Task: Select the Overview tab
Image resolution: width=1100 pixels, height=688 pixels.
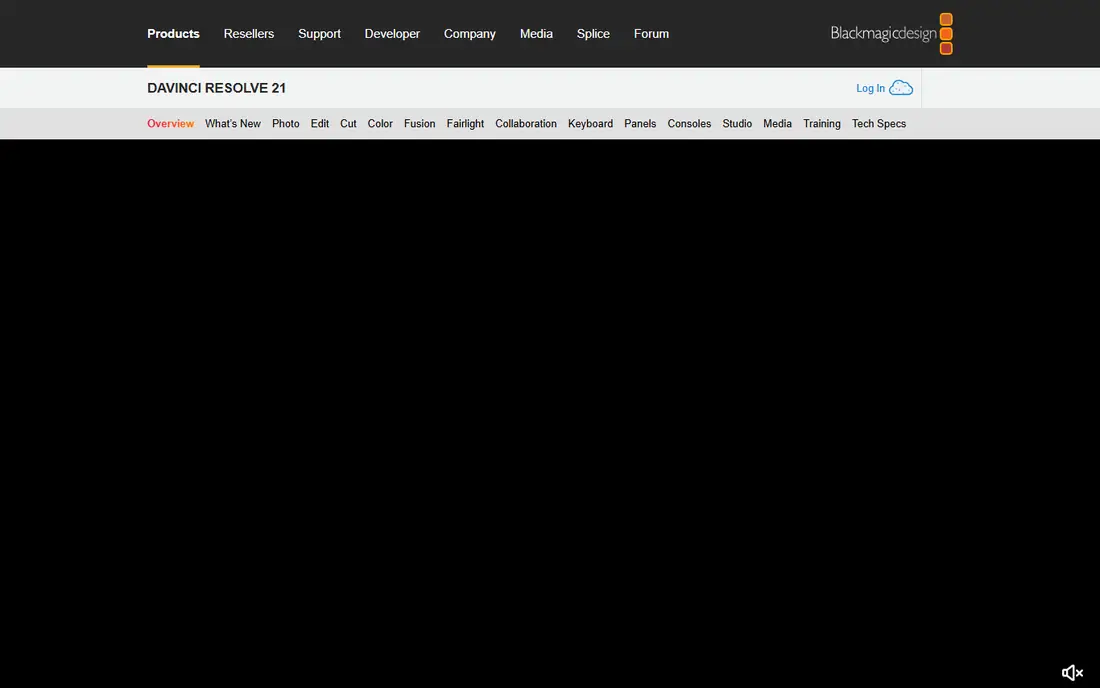Action: coord(170,123)
